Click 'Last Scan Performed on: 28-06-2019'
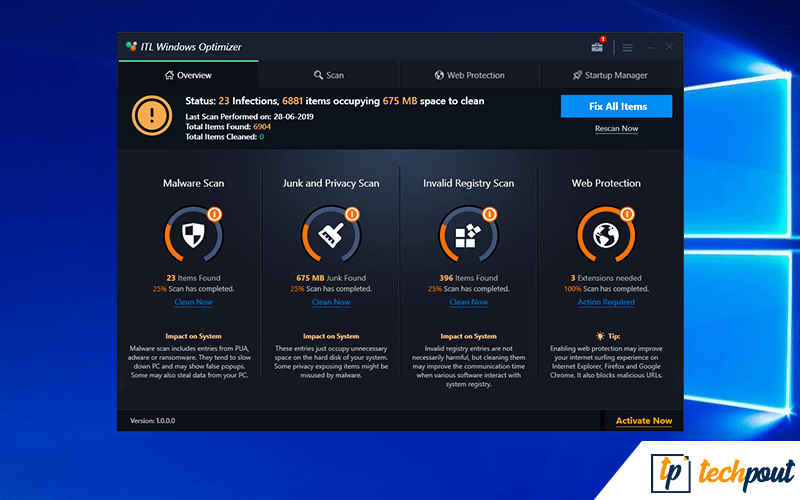Image resolution: width=800 pixels, height=500 pixels. 249,116
